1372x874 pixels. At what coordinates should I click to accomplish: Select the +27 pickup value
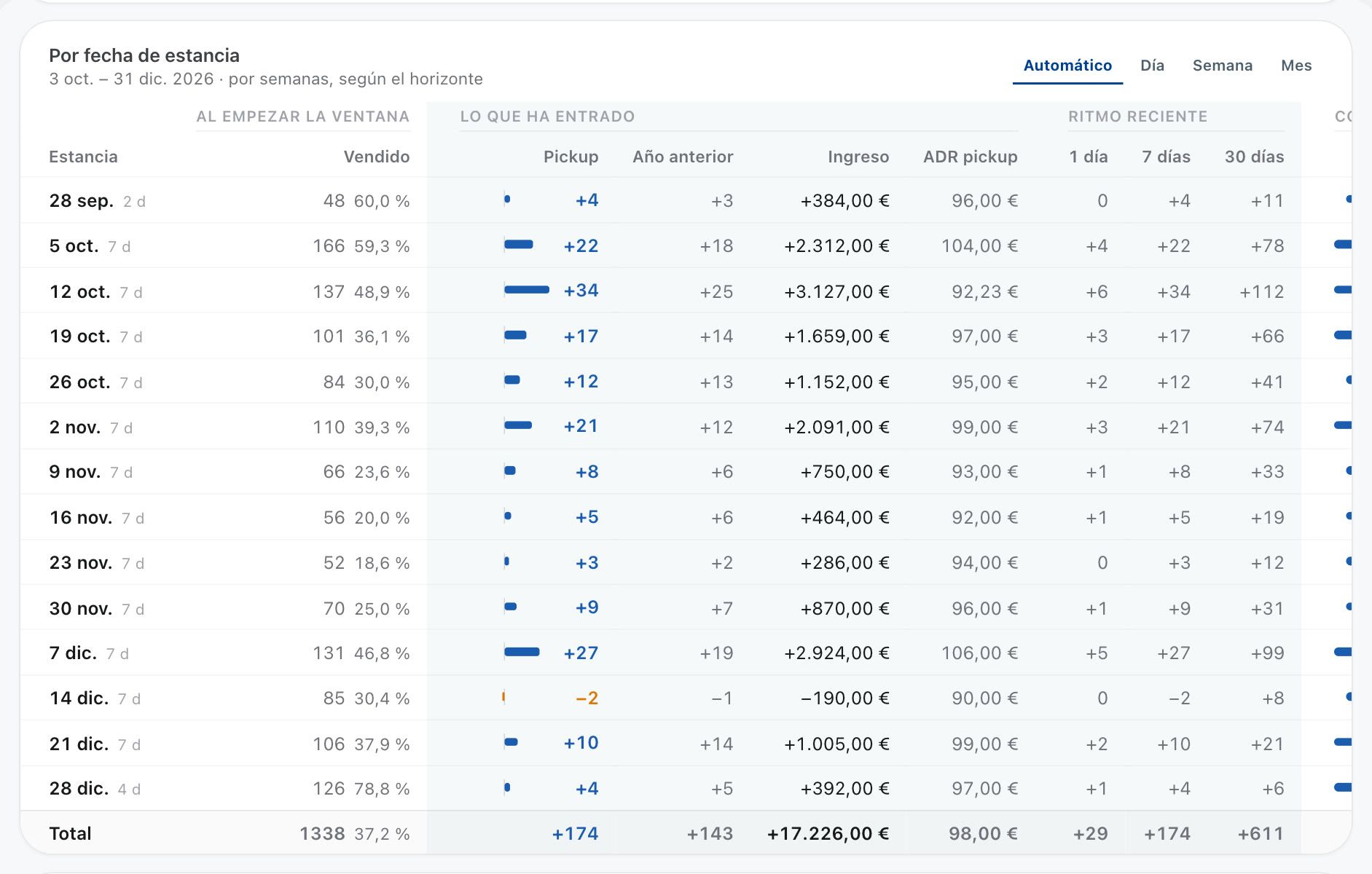pyautogui.click(x=581, y=653)
